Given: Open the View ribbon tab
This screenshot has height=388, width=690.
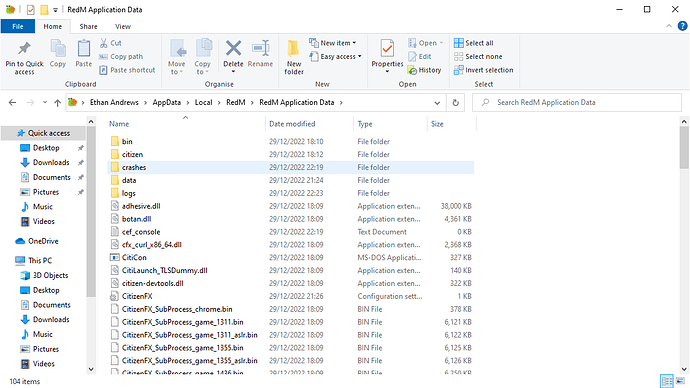Looking at the screenshot, I should (123, 26).
